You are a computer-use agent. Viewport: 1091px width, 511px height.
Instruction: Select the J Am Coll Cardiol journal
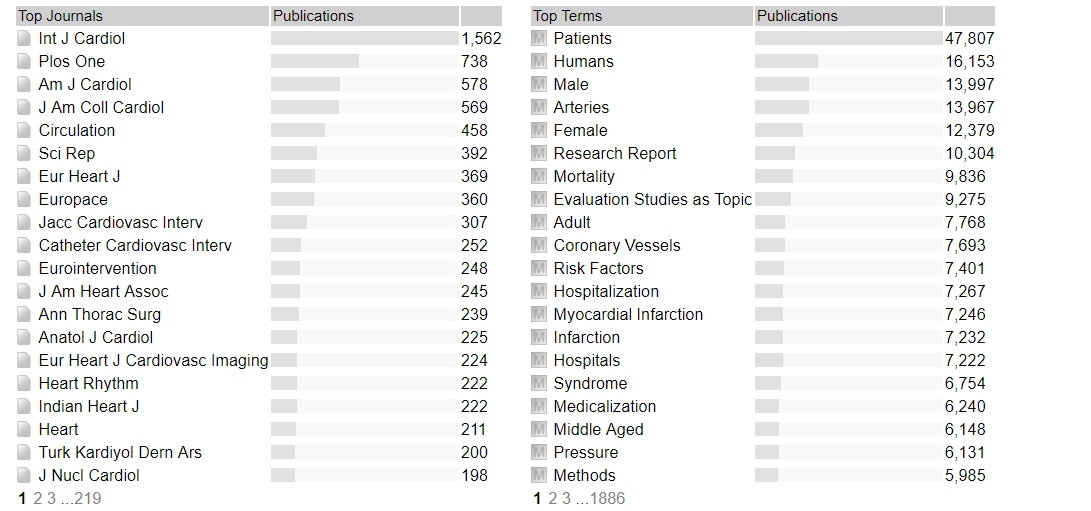click(101, 108)
